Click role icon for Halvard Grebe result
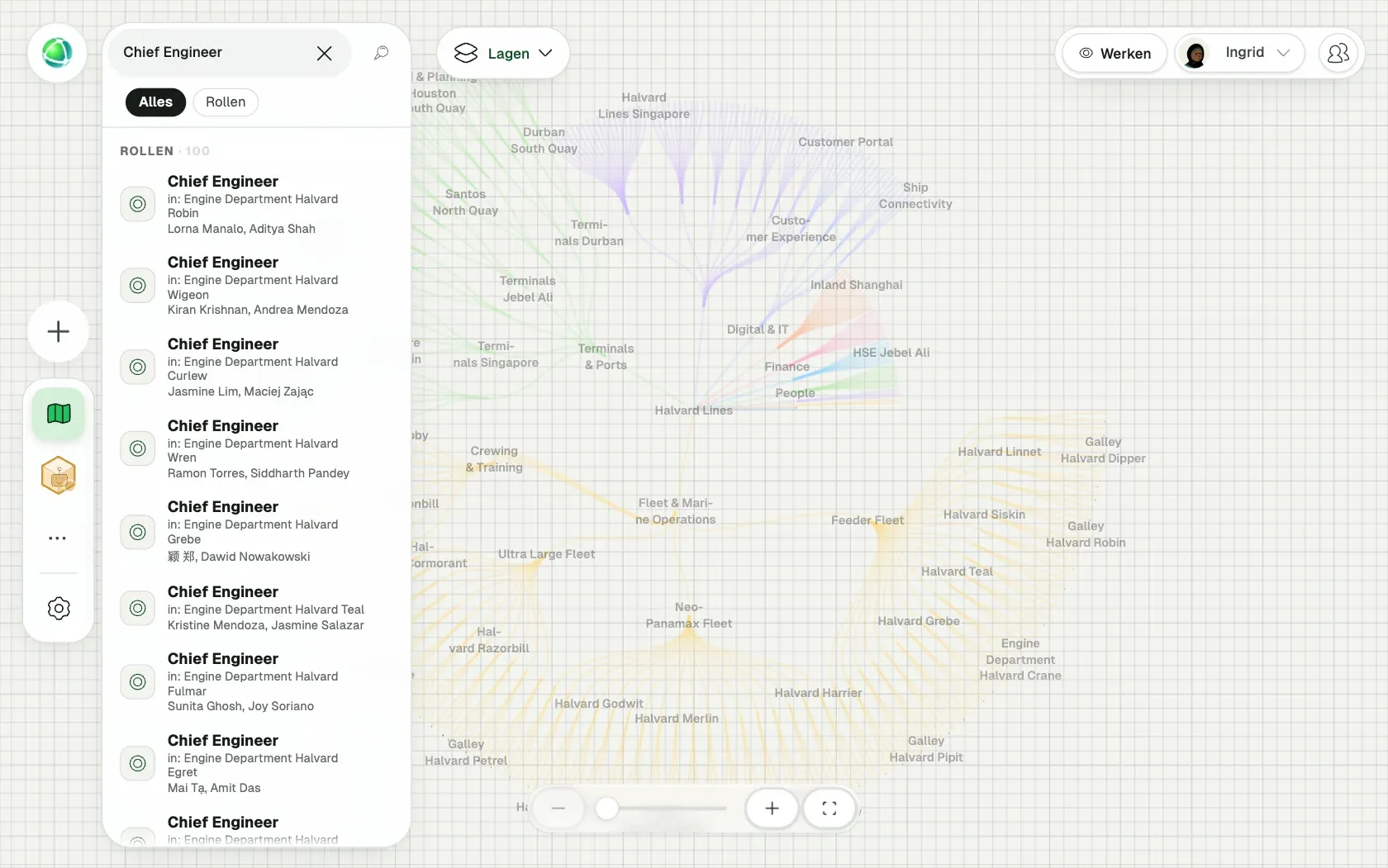 tap(138, 532)
